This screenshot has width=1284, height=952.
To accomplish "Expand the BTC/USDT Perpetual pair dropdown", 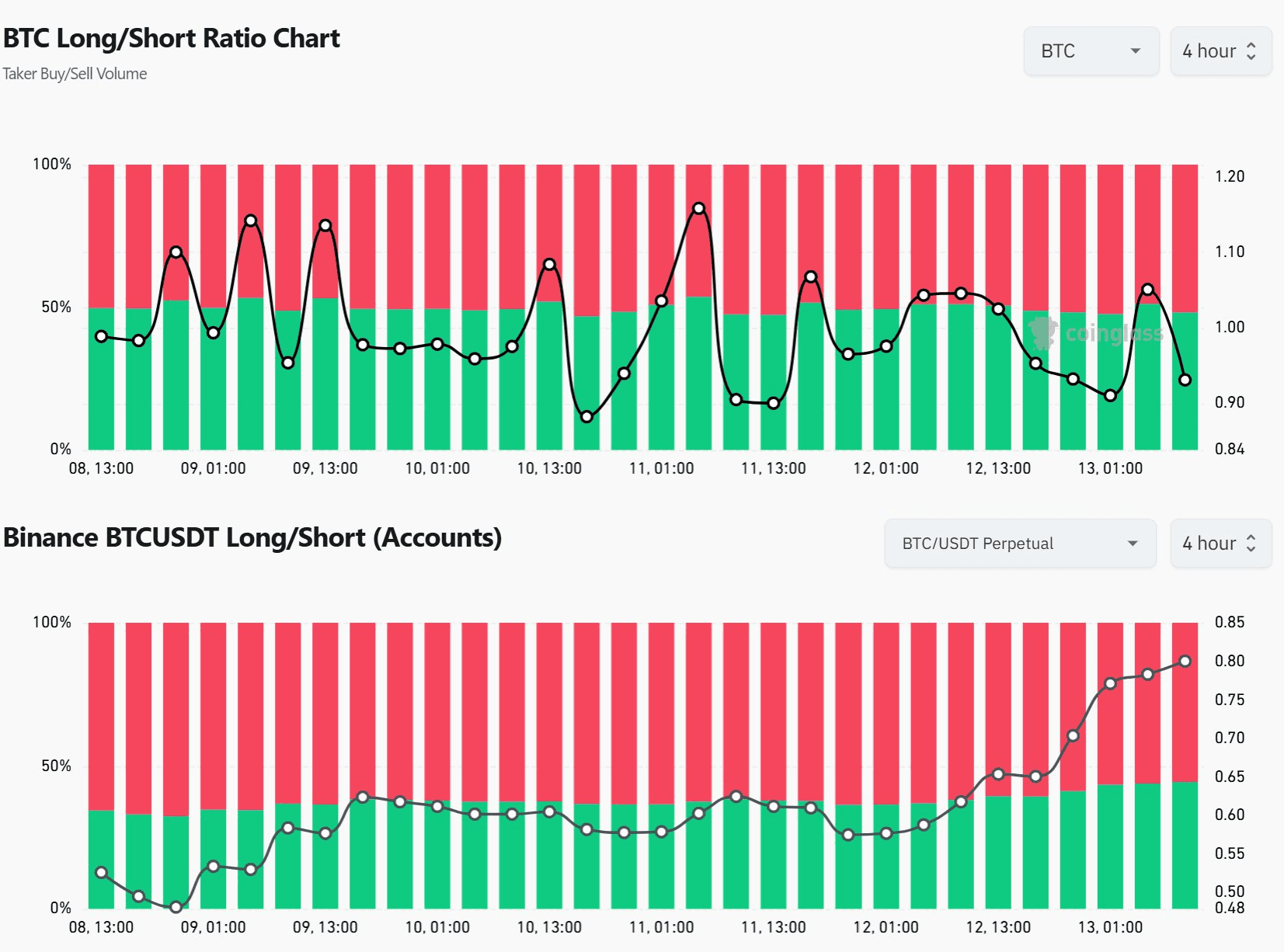I will (1019, 544).
